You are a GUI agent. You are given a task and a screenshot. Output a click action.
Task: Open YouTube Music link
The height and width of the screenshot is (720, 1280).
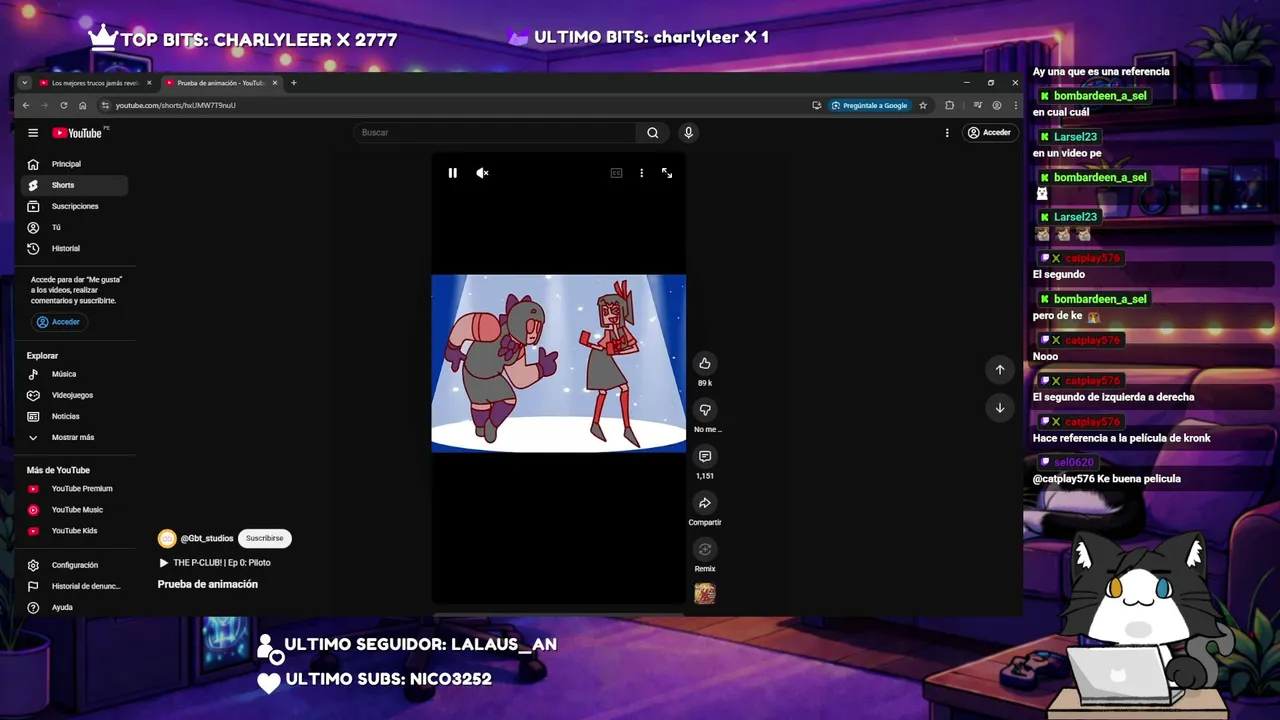(x=74, y=510)
